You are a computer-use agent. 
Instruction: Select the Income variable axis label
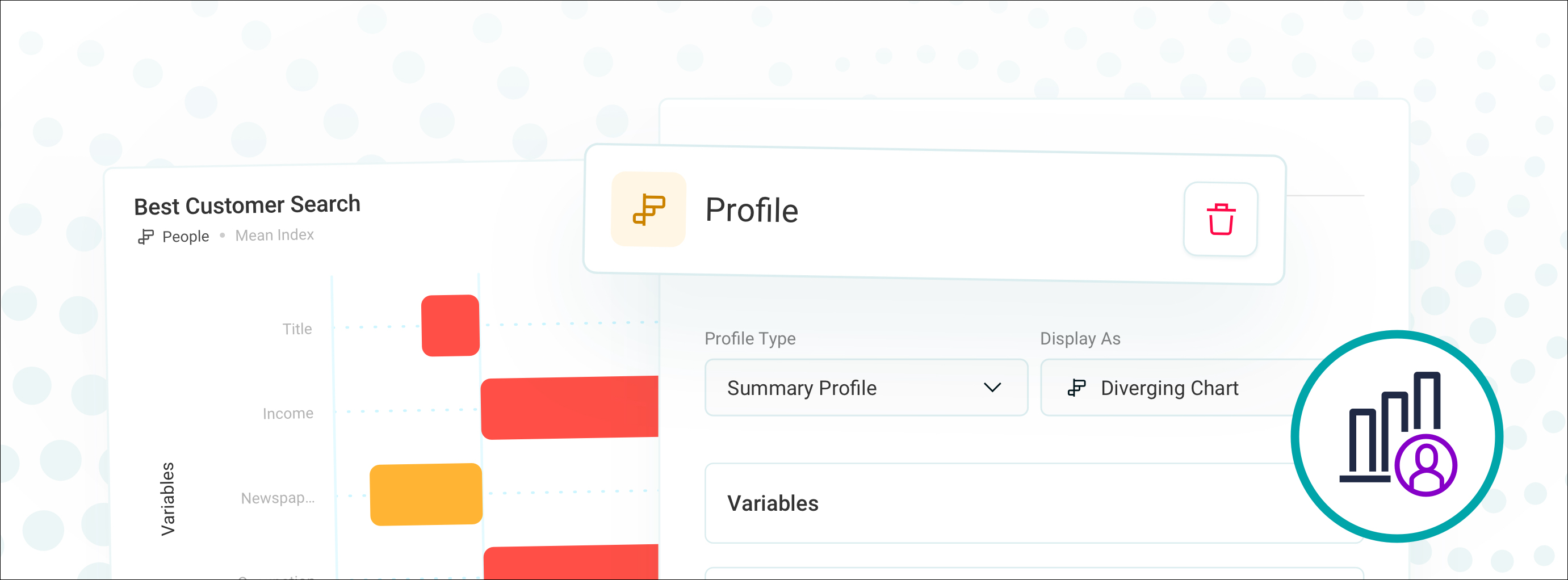(x=288, y=413)
